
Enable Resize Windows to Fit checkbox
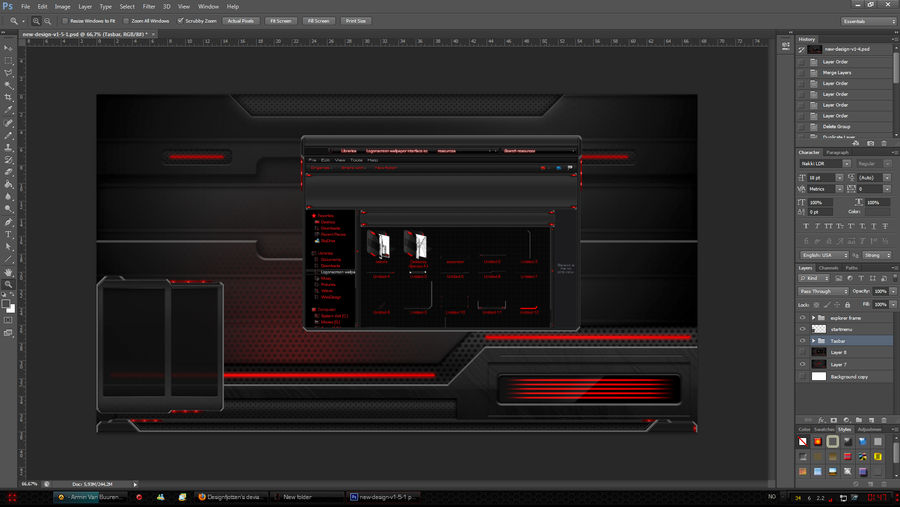pyautogui.click(x=65, y=21)
